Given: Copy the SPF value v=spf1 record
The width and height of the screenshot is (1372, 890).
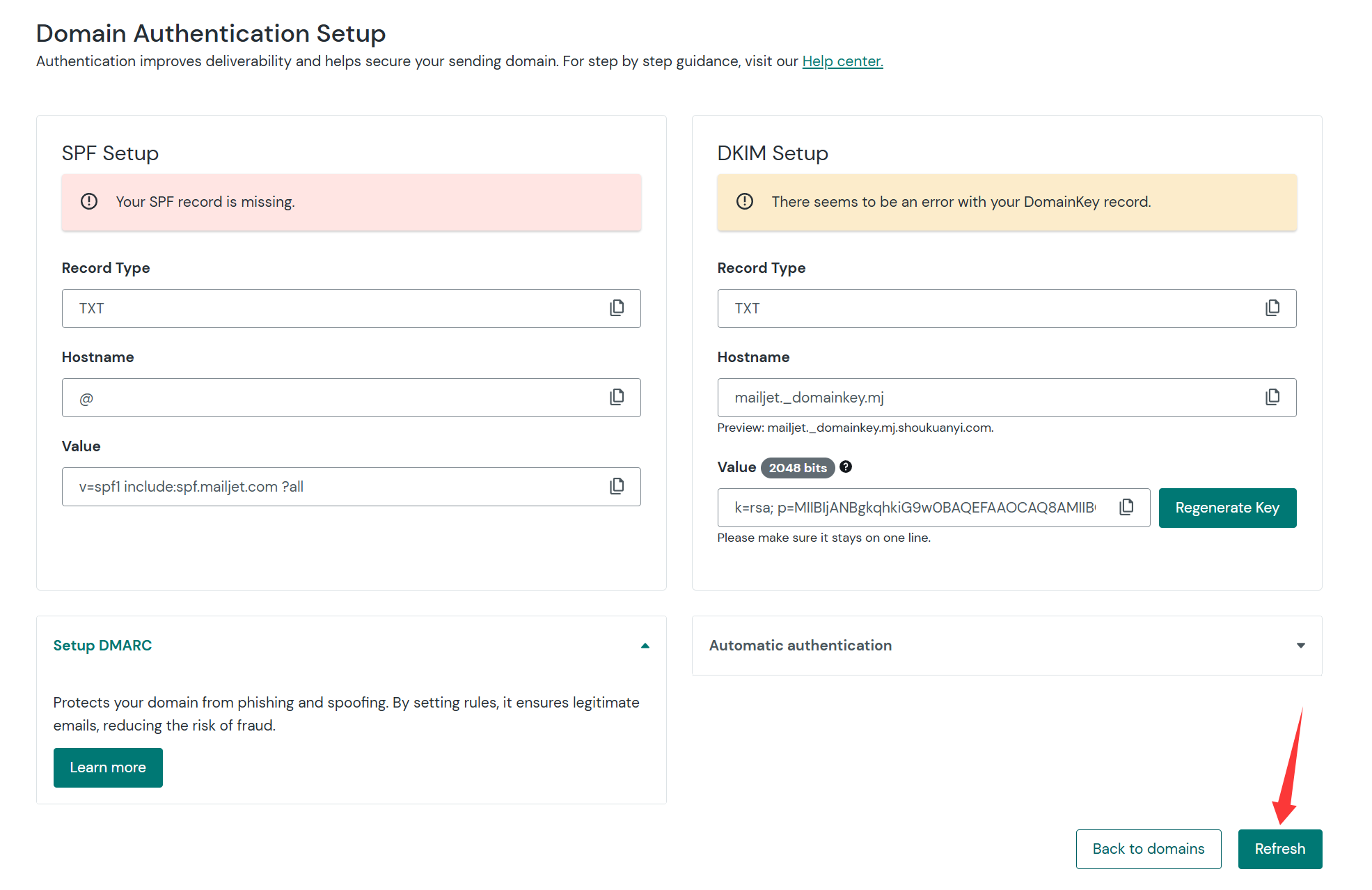Looking at the screenshot, I should (617, 486).
